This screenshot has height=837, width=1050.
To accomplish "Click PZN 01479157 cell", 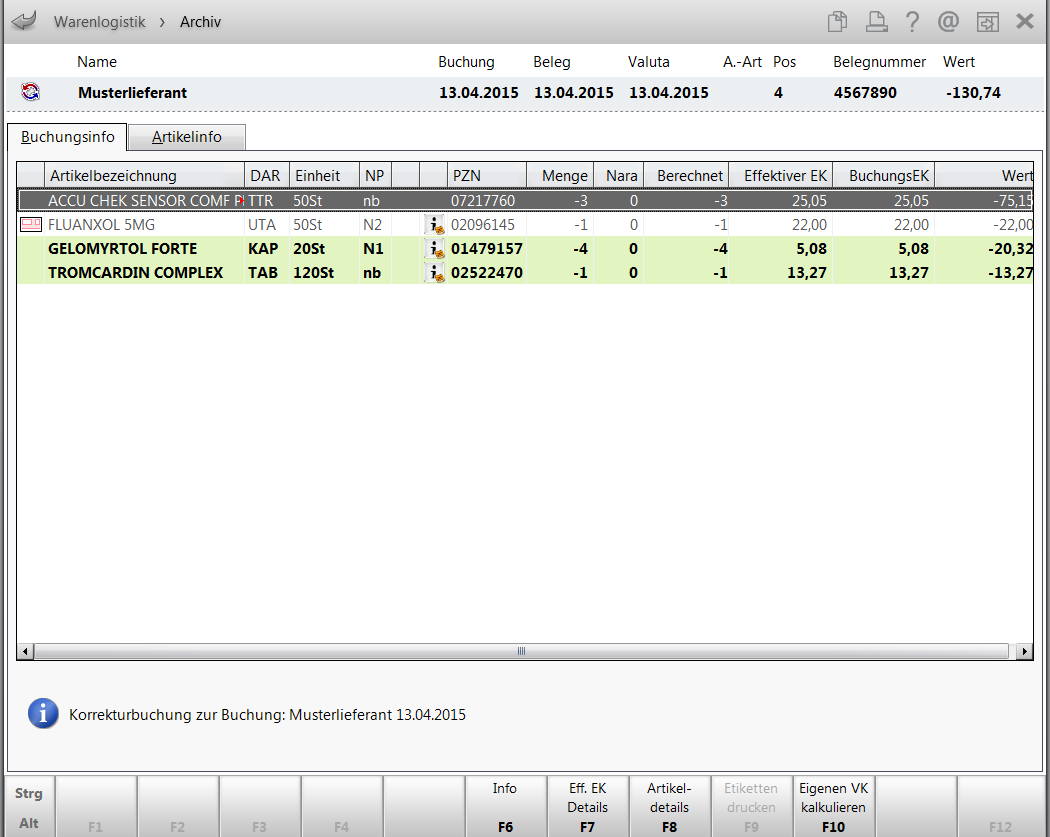I will coord(487,249).
